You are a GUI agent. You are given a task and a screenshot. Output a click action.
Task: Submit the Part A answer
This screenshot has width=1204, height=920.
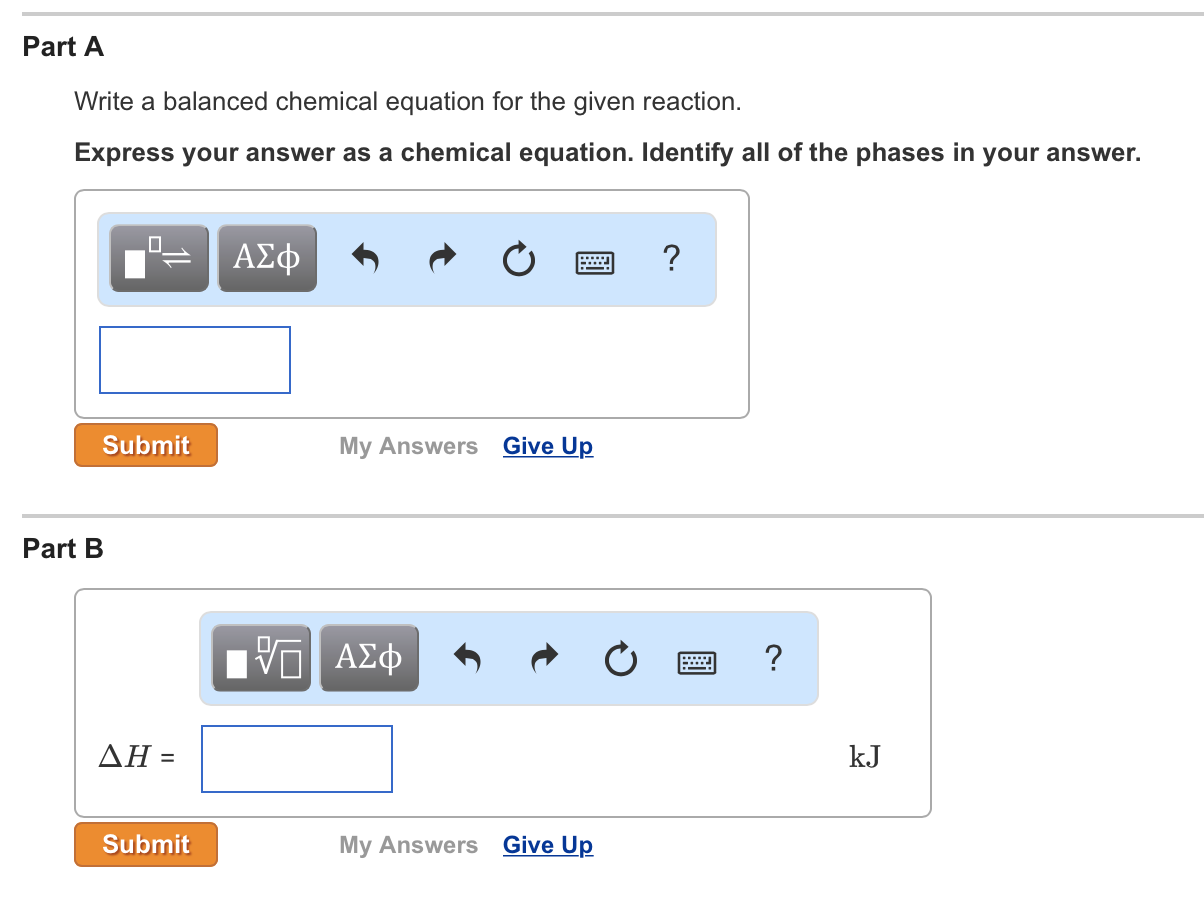tap(146, 445)
